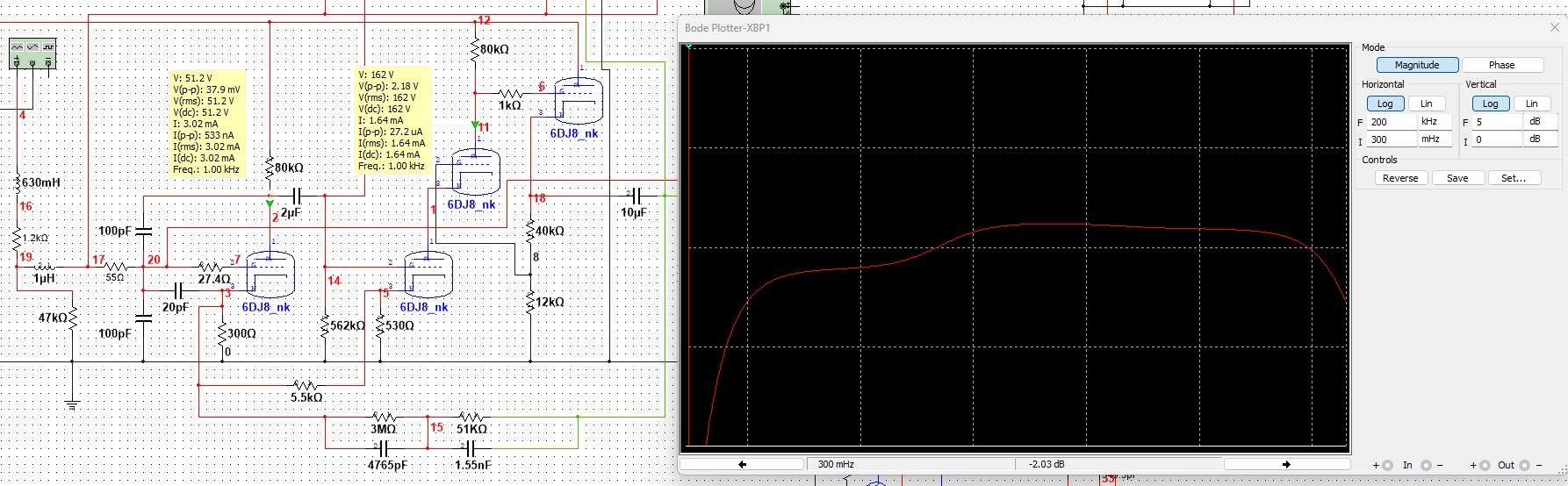This screenshot has width=1568, height=486.
Task: Select the ground symbol
Action: point(73,404)
